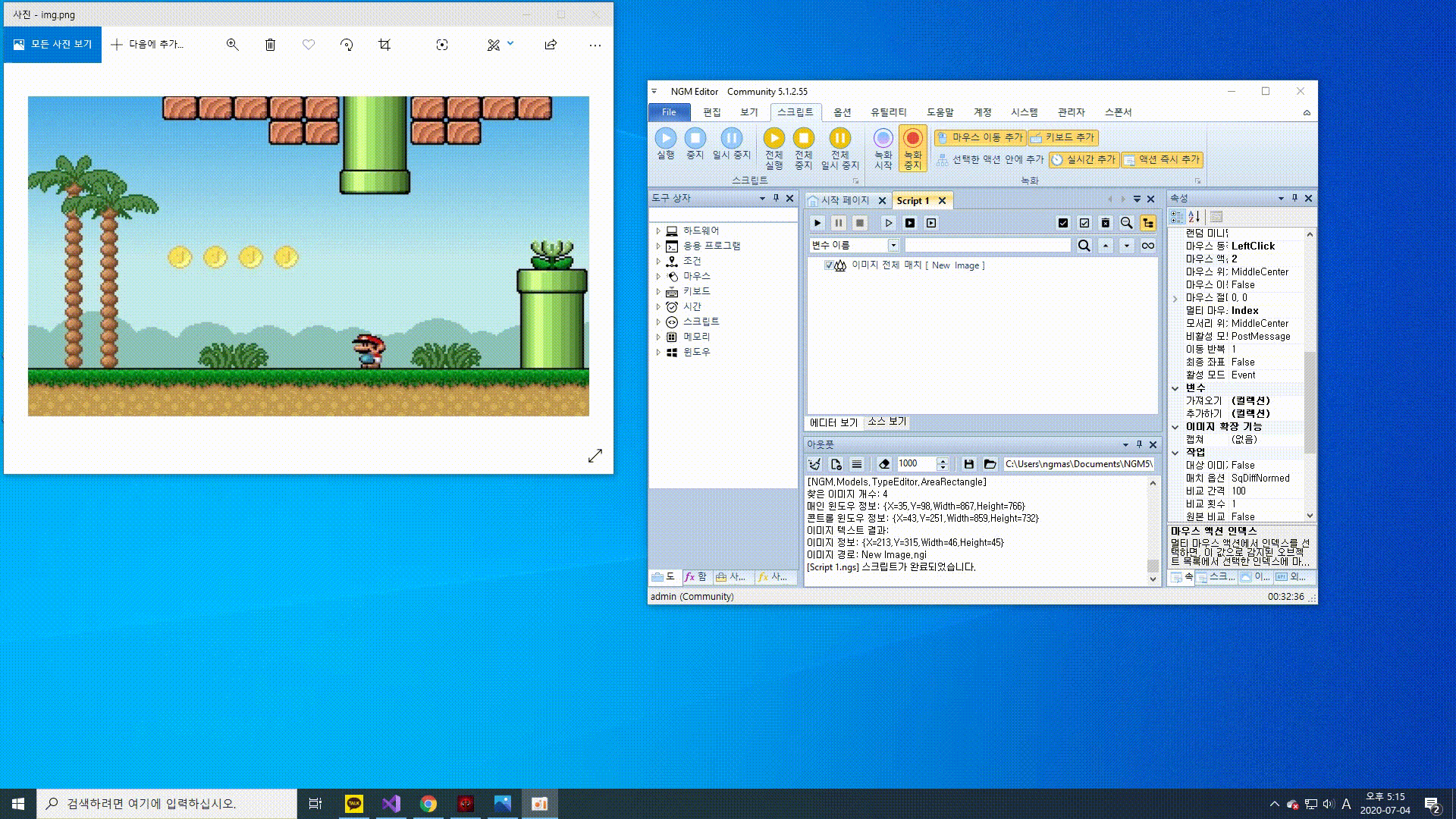Open the folder icon in 아웃풋 toolbar
The image size is (1456, 819).
tap(990, 464)
